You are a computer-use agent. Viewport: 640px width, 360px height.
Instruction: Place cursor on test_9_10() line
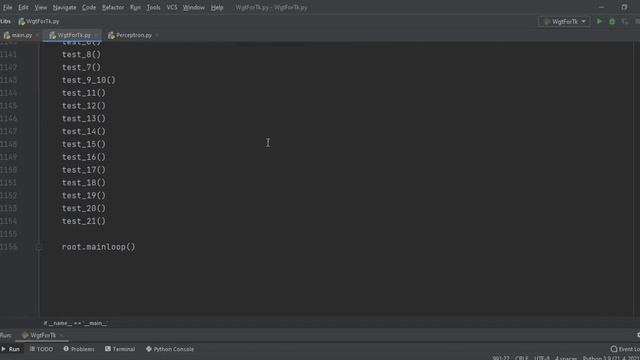pos(89,80)
